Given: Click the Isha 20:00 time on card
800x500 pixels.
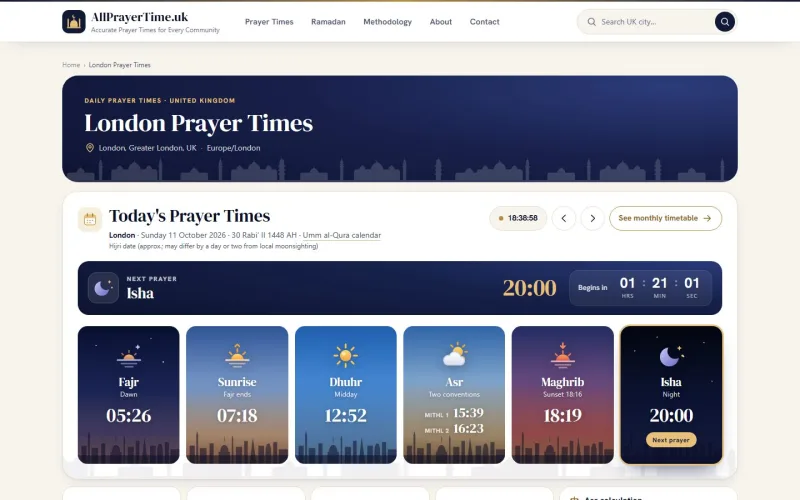Looking at the screenshot, I should point(671,415).
